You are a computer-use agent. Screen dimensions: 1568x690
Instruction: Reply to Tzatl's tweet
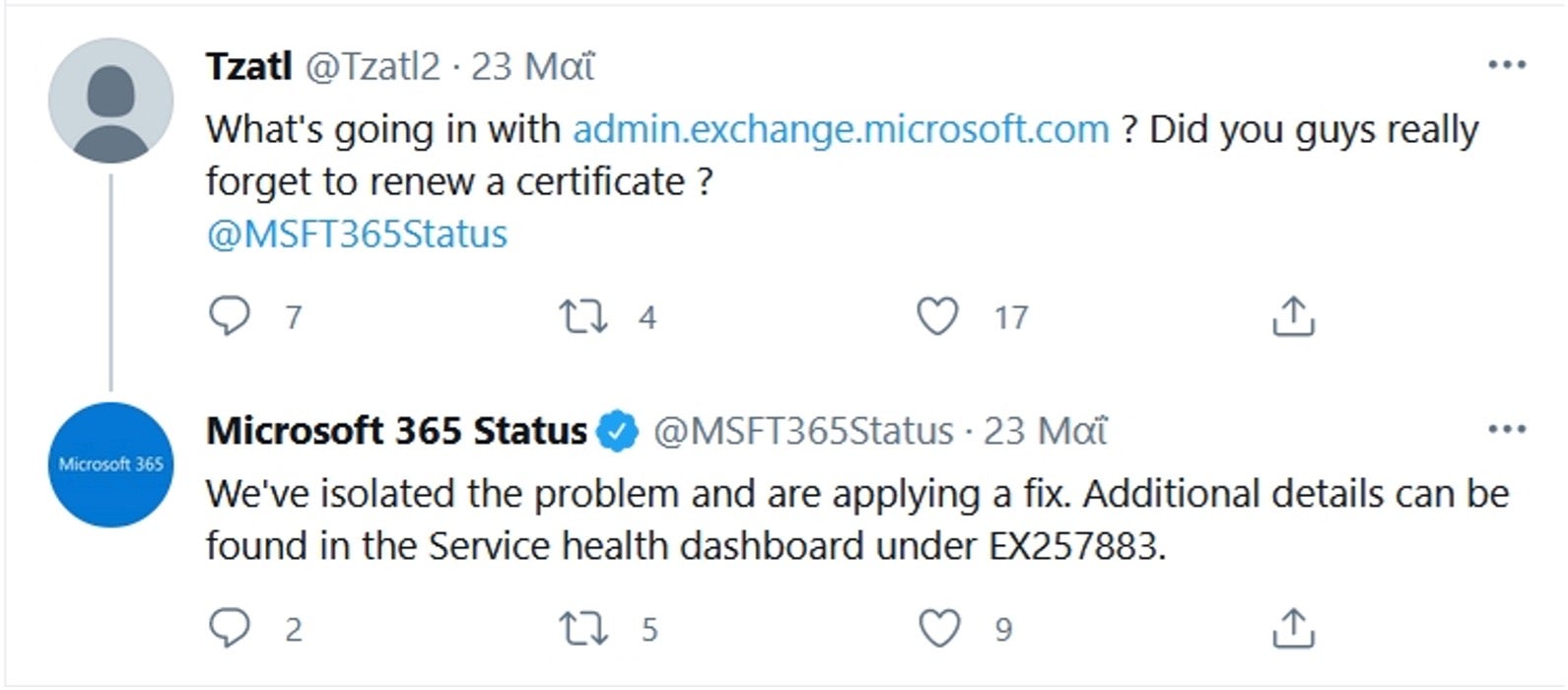(231, 316)
